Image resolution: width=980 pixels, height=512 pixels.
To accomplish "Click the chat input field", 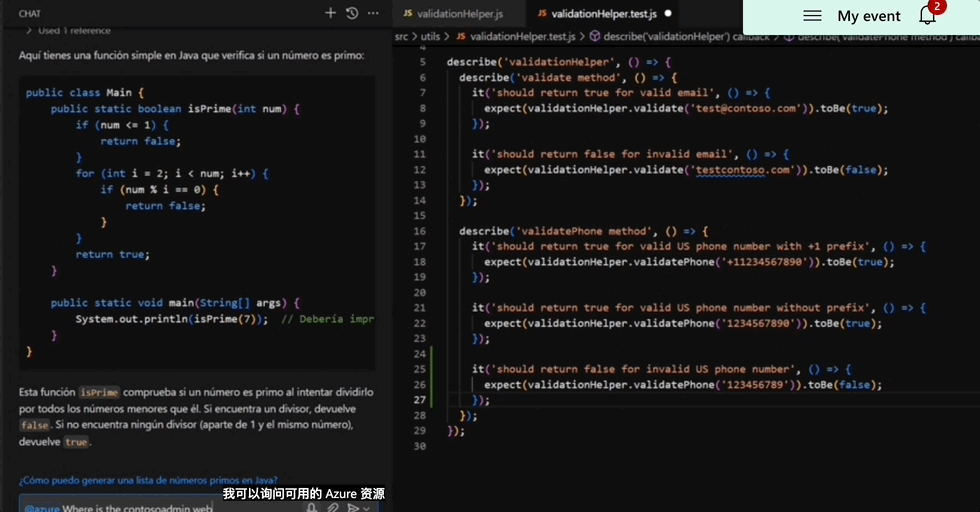I will click(x=150, y=507).
